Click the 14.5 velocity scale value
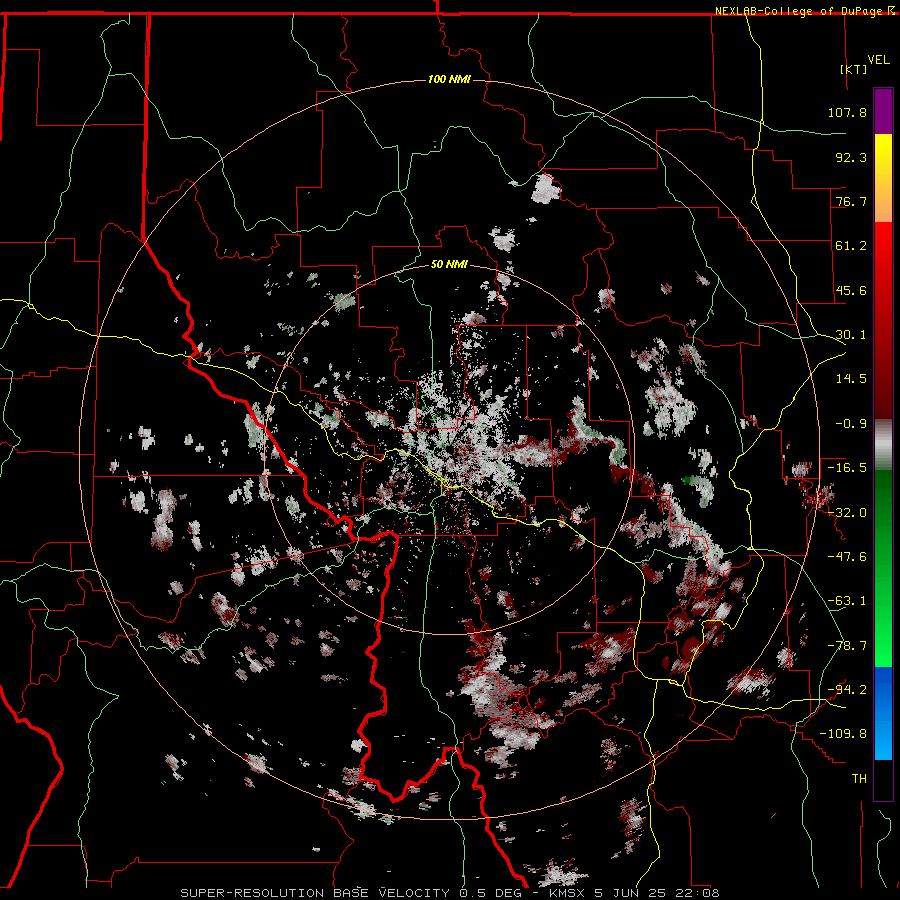Screen dimensions: 900x900 click(851, 379)
